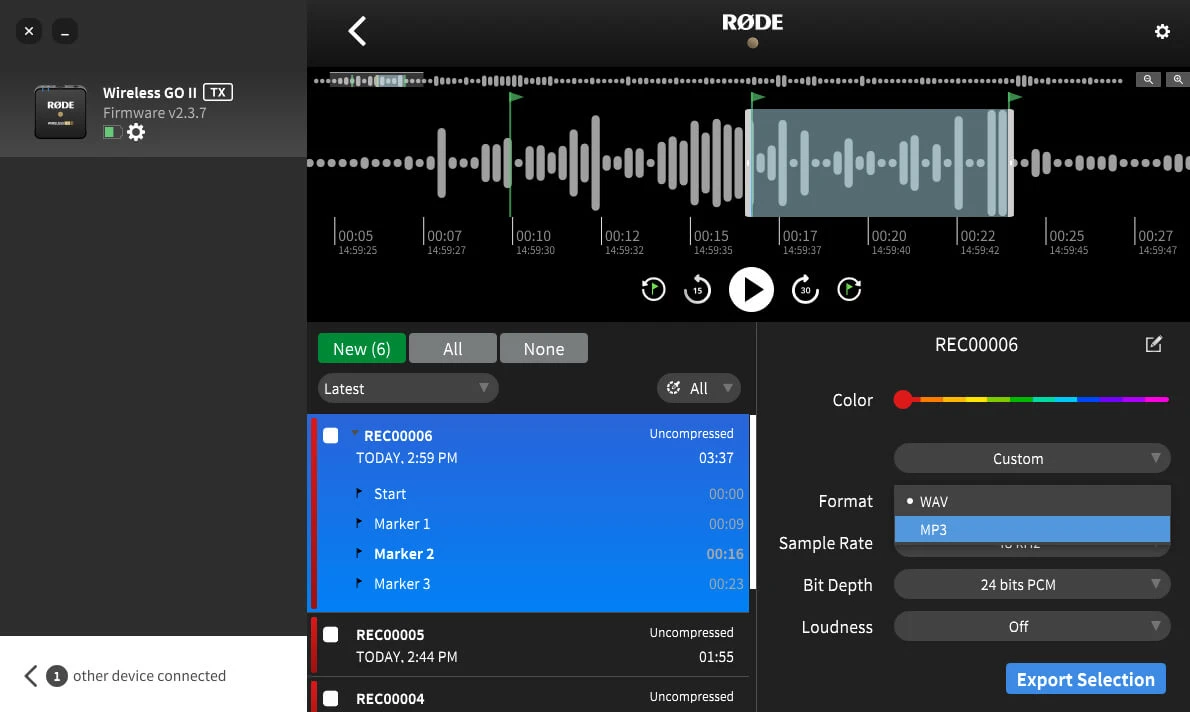Image resolution: width=1190 pixels, height=712 pixels.
Task: Edit the REC00006 name
Action: tap(1154, 344)
